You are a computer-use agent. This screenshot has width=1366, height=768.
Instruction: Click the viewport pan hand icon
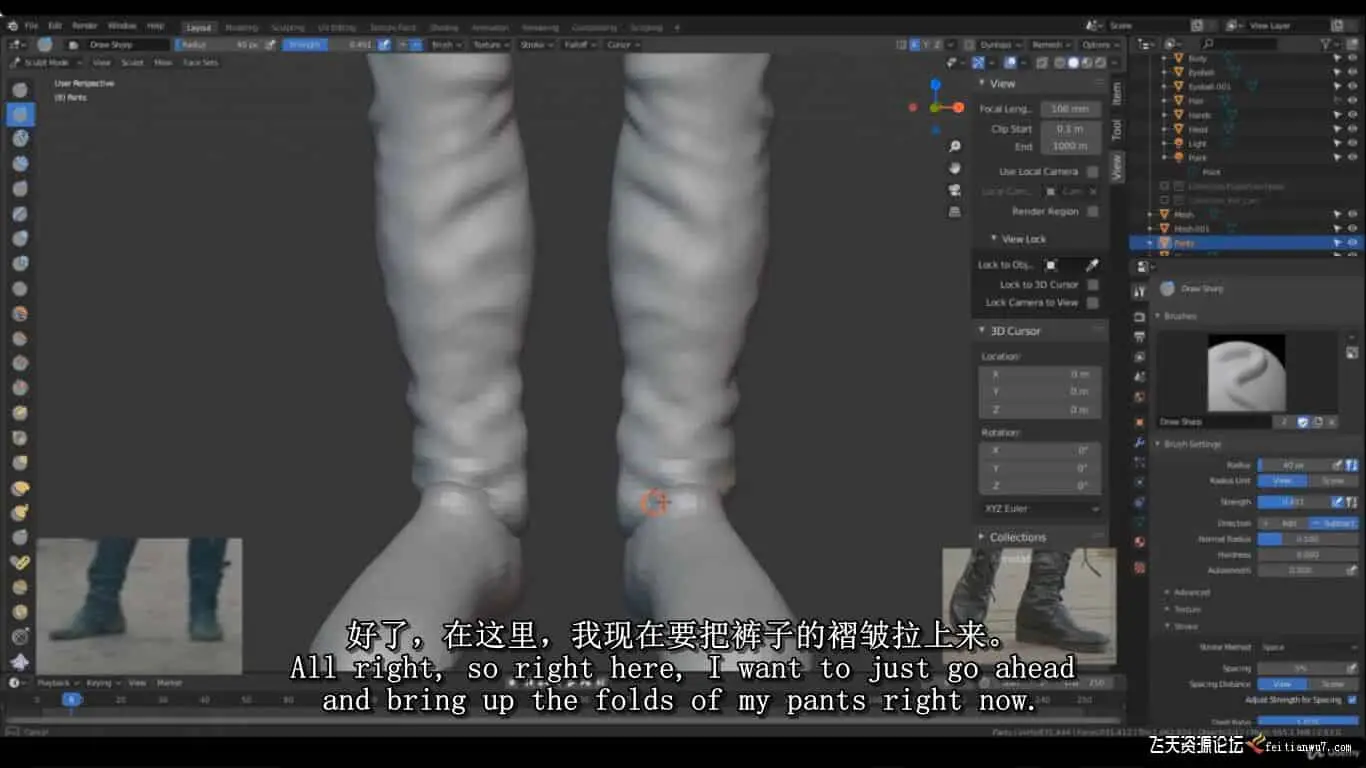pos(955,168)
